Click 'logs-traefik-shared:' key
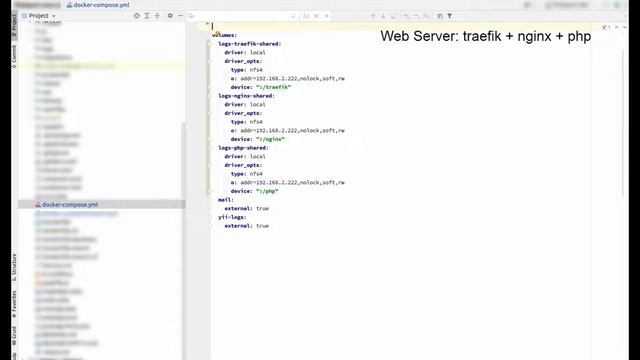640x360 pixels. coord(249,44)
